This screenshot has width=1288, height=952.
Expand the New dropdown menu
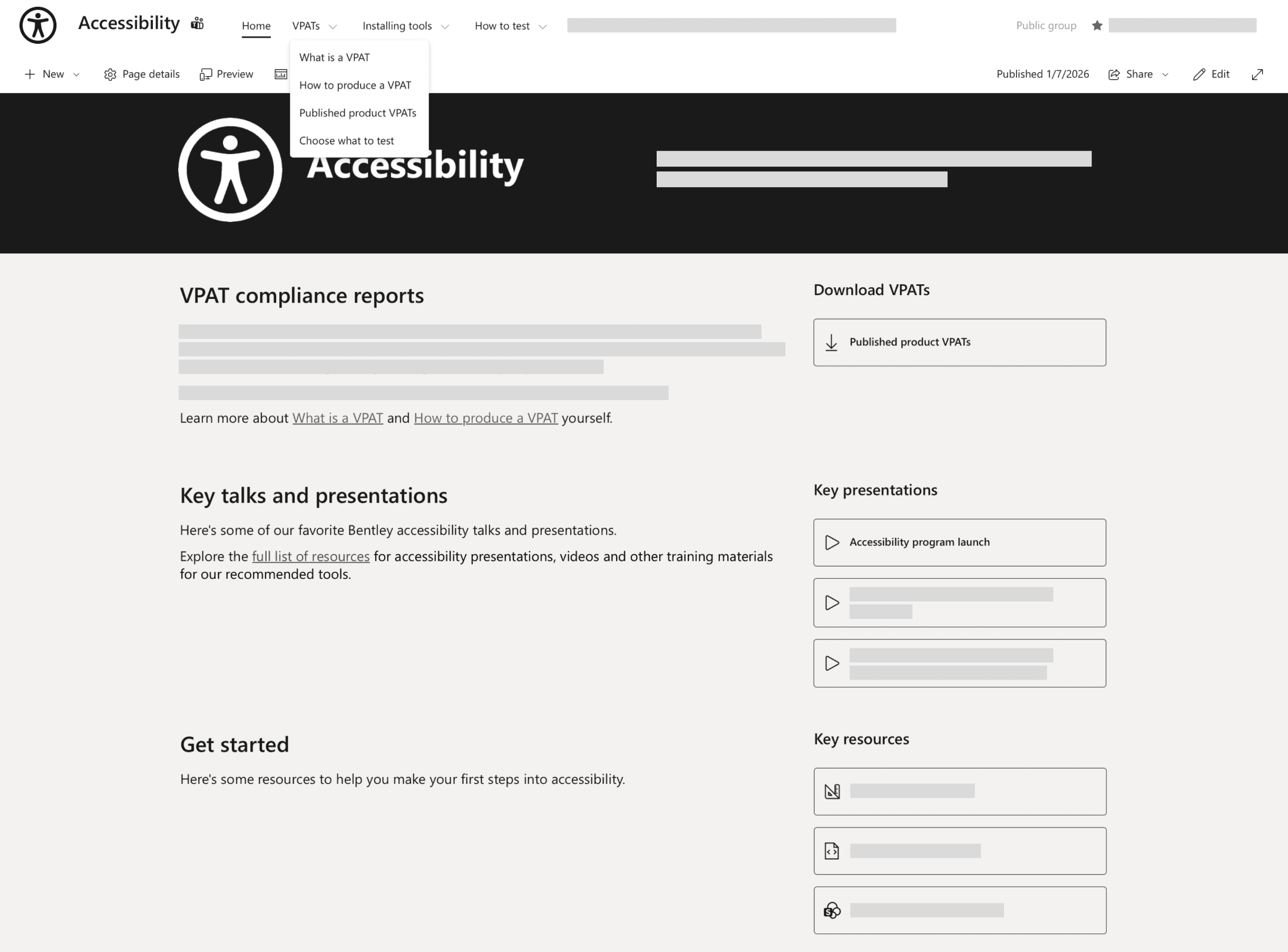pos(52,74)
